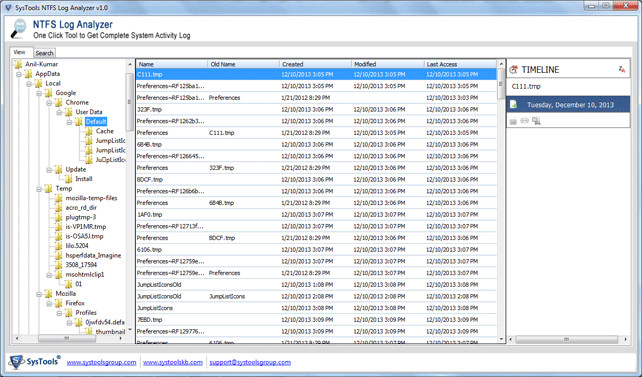642x377 pixels.
Task: Open the support@systoolsgroup.com email link
Action: (x=250, y=362)
